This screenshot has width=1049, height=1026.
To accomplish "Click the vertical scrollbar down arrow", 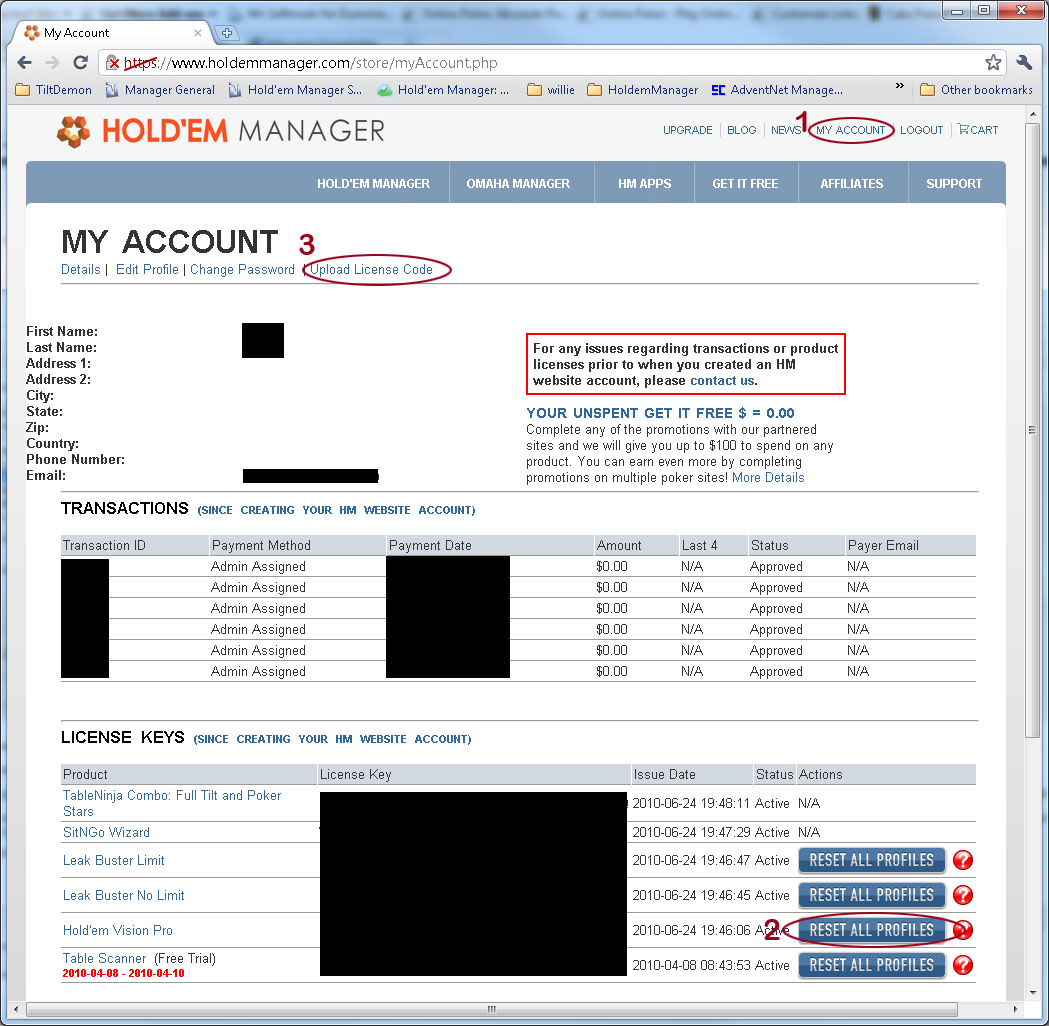I will click(1033, 992).
